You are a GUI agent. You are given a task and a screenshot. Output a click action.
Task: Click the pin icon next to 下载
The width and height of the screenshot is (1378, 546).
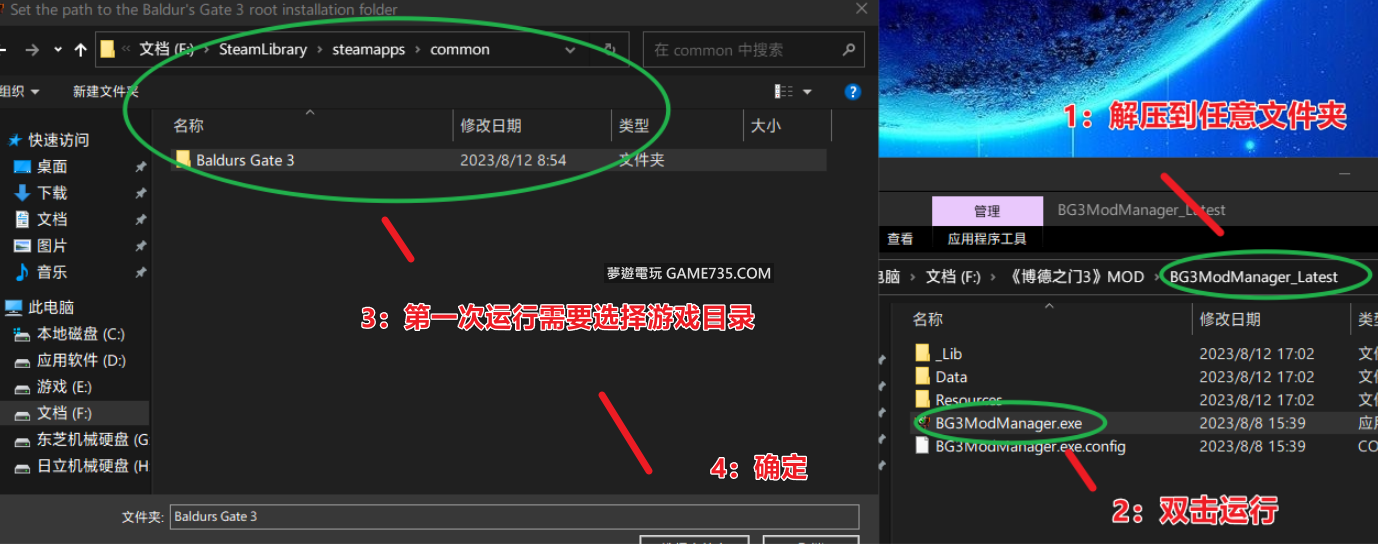tap(140, 193)
